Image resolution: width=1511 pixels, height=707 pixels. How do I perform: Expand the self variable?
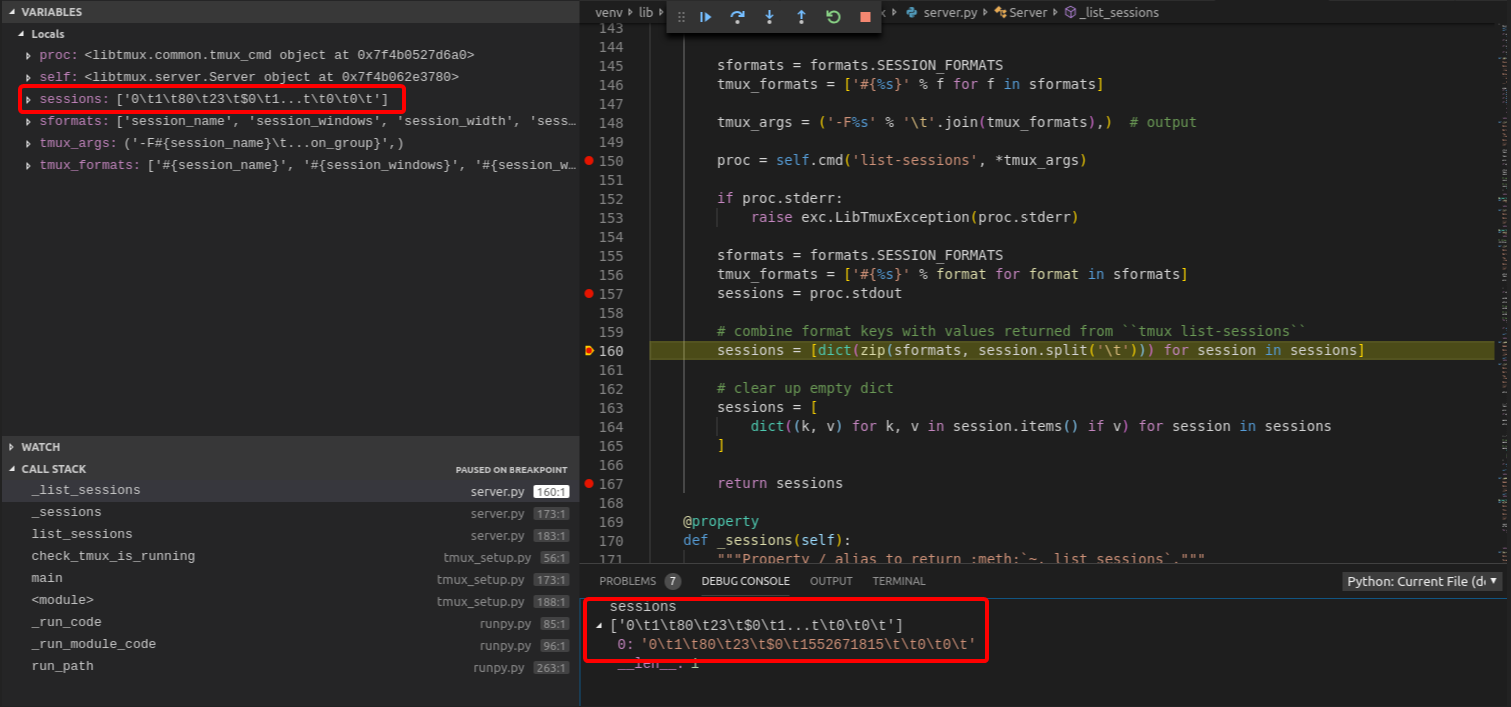(28, 76)
